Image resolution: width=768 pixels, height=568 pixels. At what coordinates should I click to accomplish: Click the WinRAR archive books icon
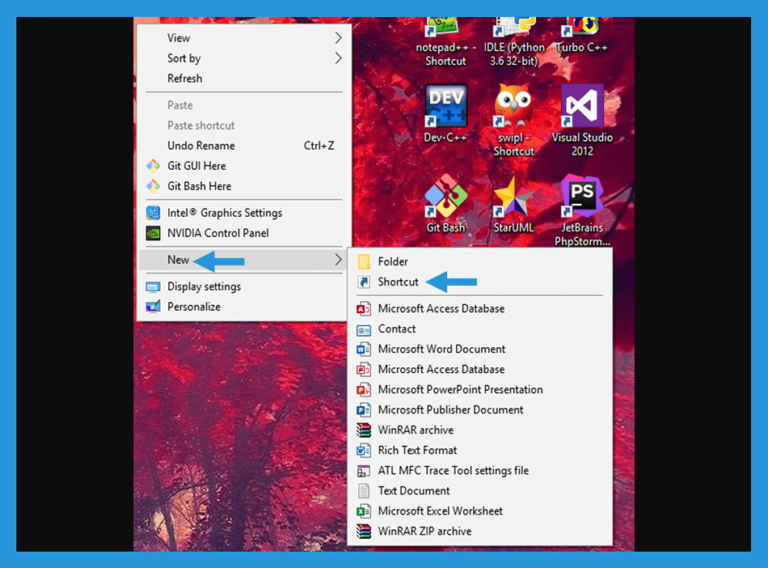364,430
